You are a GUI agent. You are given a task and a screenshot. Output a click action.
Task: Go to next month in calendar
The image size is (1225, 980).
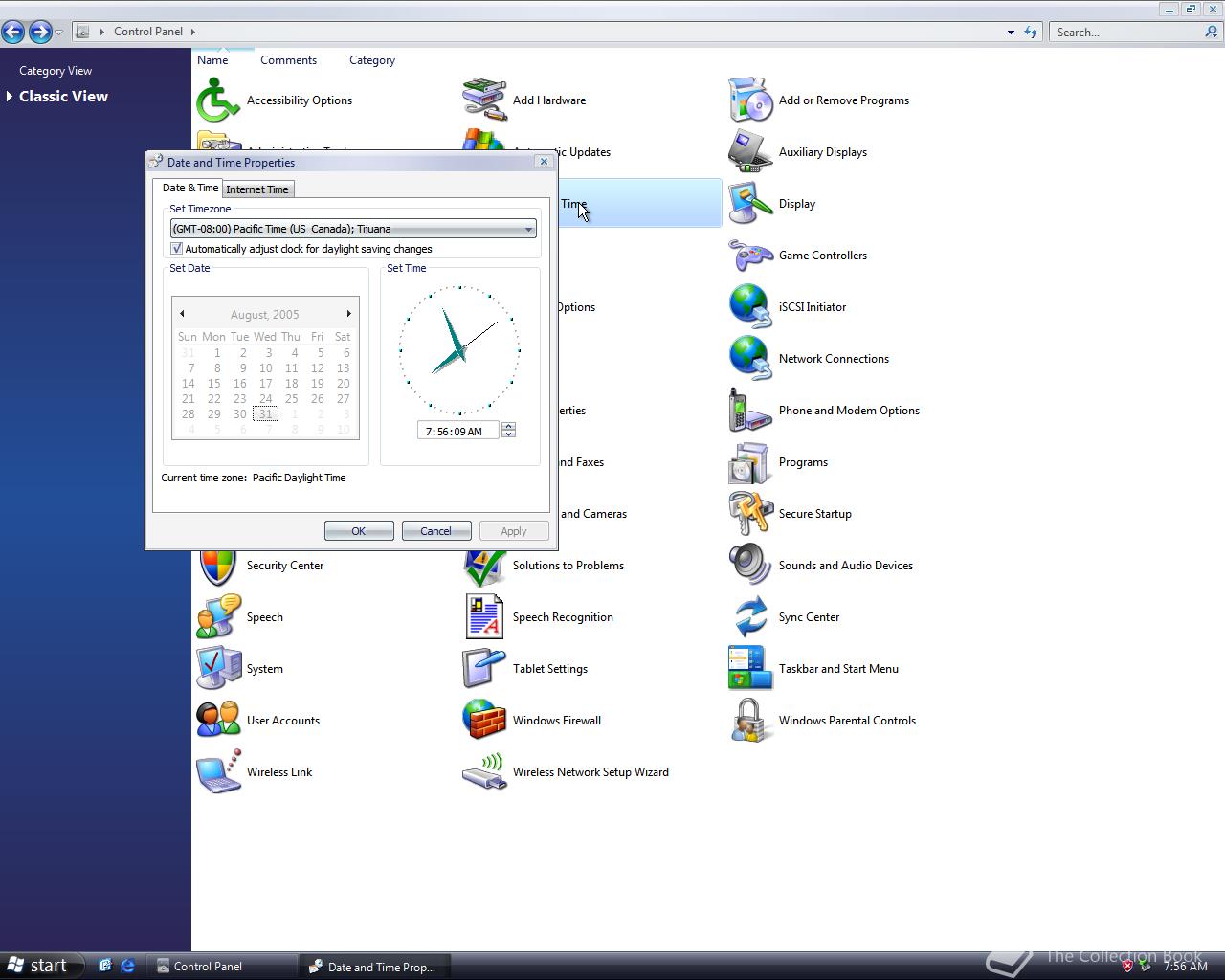pos(348,314)
